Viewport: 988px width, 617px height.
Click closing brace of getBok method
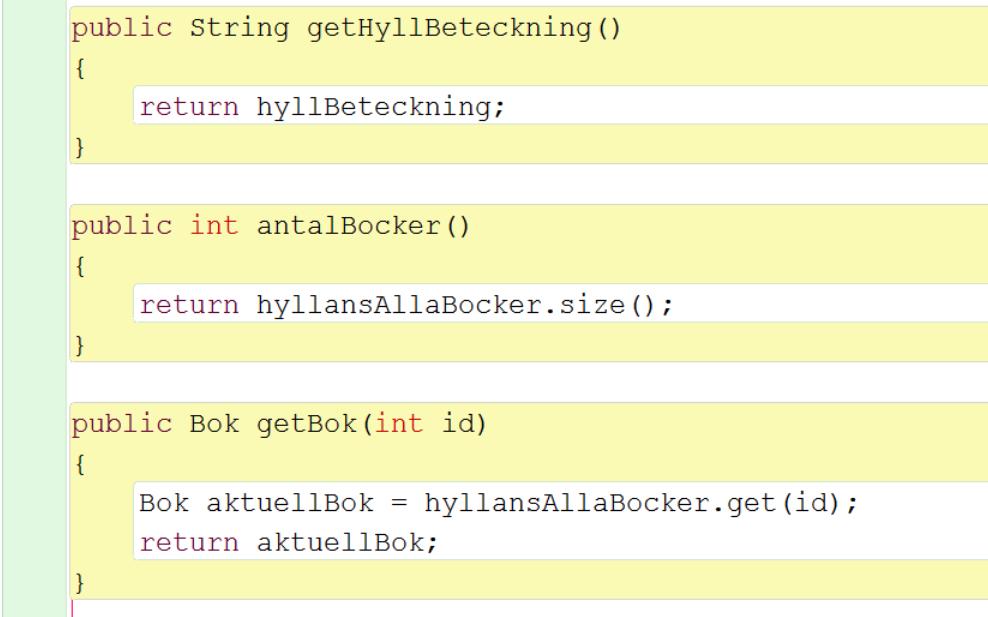coord(76,583)
